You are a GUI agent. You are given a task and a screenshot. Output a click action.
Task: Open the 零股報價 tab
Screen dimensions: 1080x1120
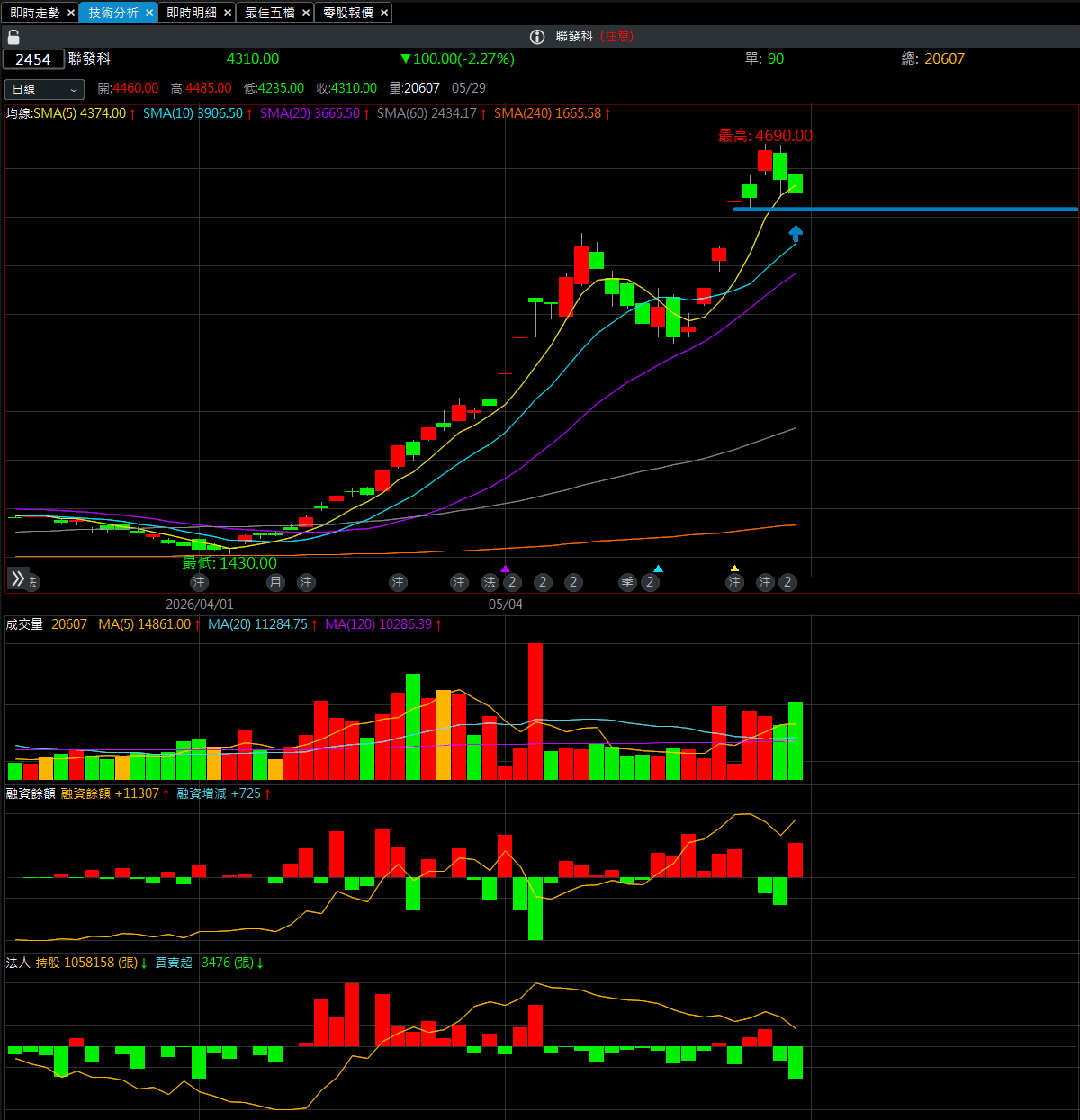point(348,13)
